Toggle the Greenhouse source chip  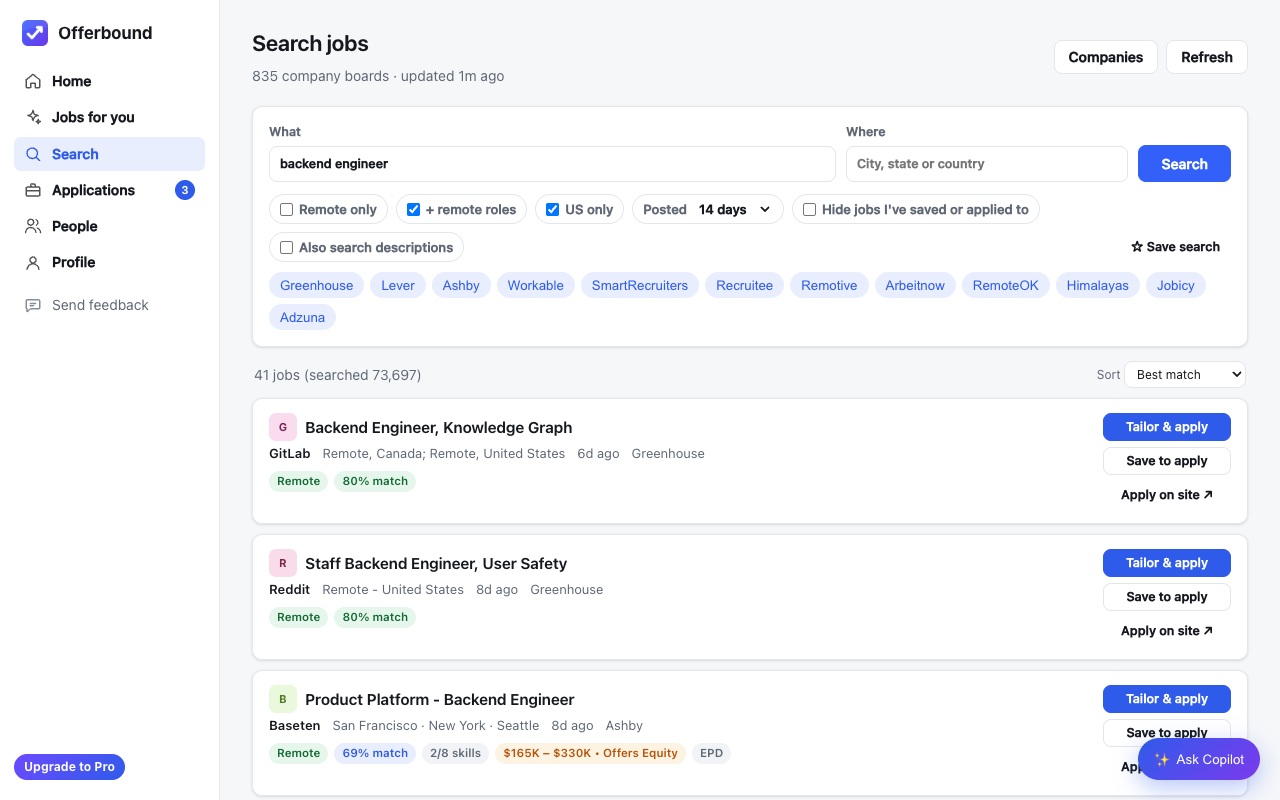coord(317,285)
